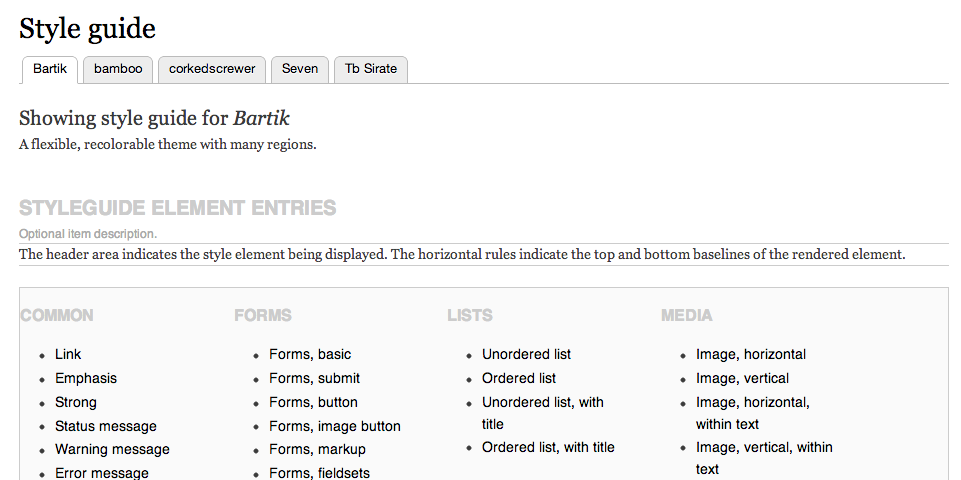The image size is (961, 480).
Task: Open the Emphasis style entry
Action: [86, 378]
